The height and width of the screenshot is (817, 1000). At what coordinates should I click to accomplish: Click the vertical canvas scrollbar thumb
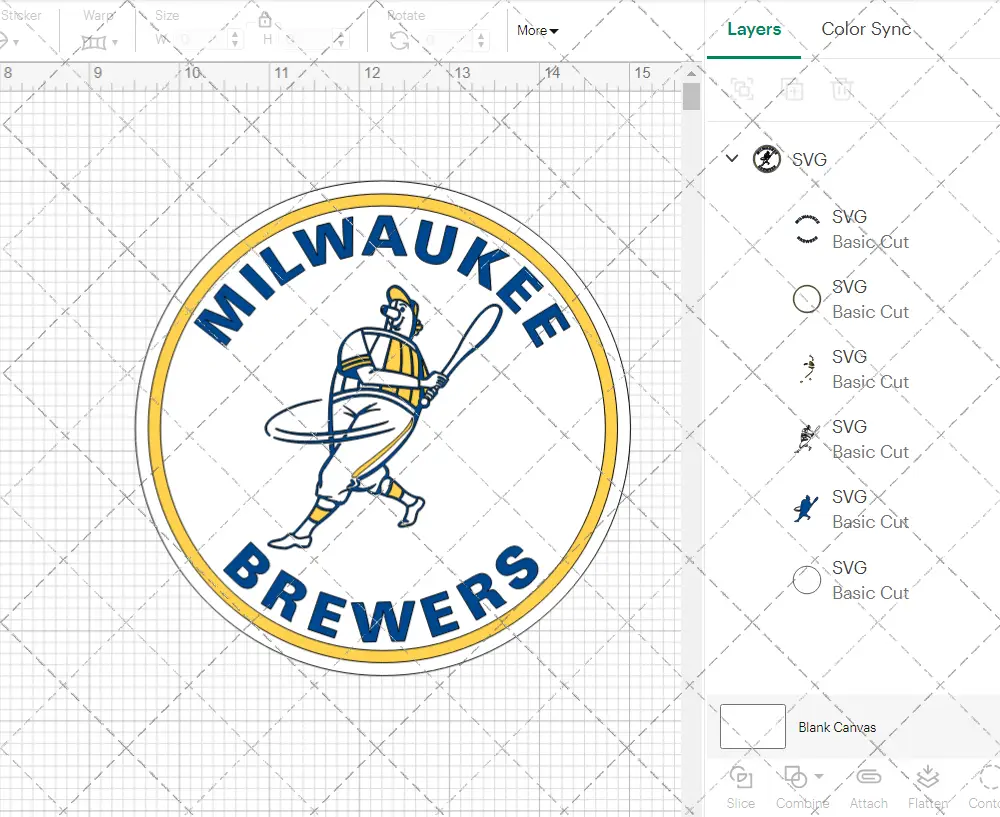click(x=691, y=97)
